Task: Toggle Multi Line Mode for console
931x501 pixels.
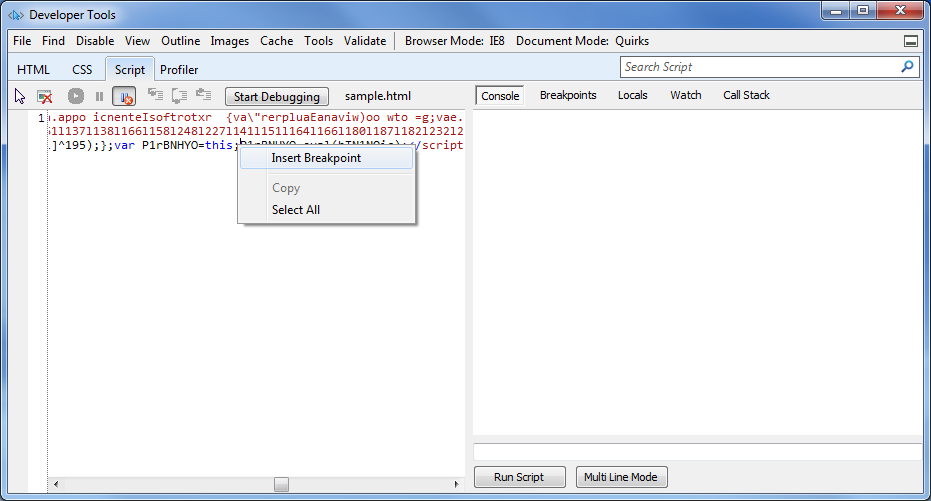Action: pos(622,477)
